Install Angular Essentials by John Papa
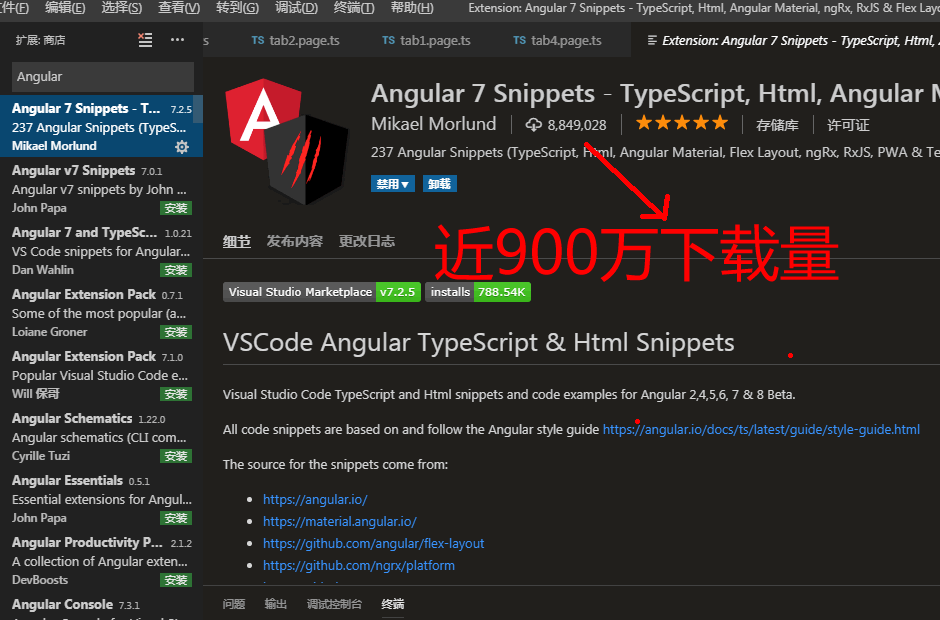The image size is (940, 620). point(176,518)
